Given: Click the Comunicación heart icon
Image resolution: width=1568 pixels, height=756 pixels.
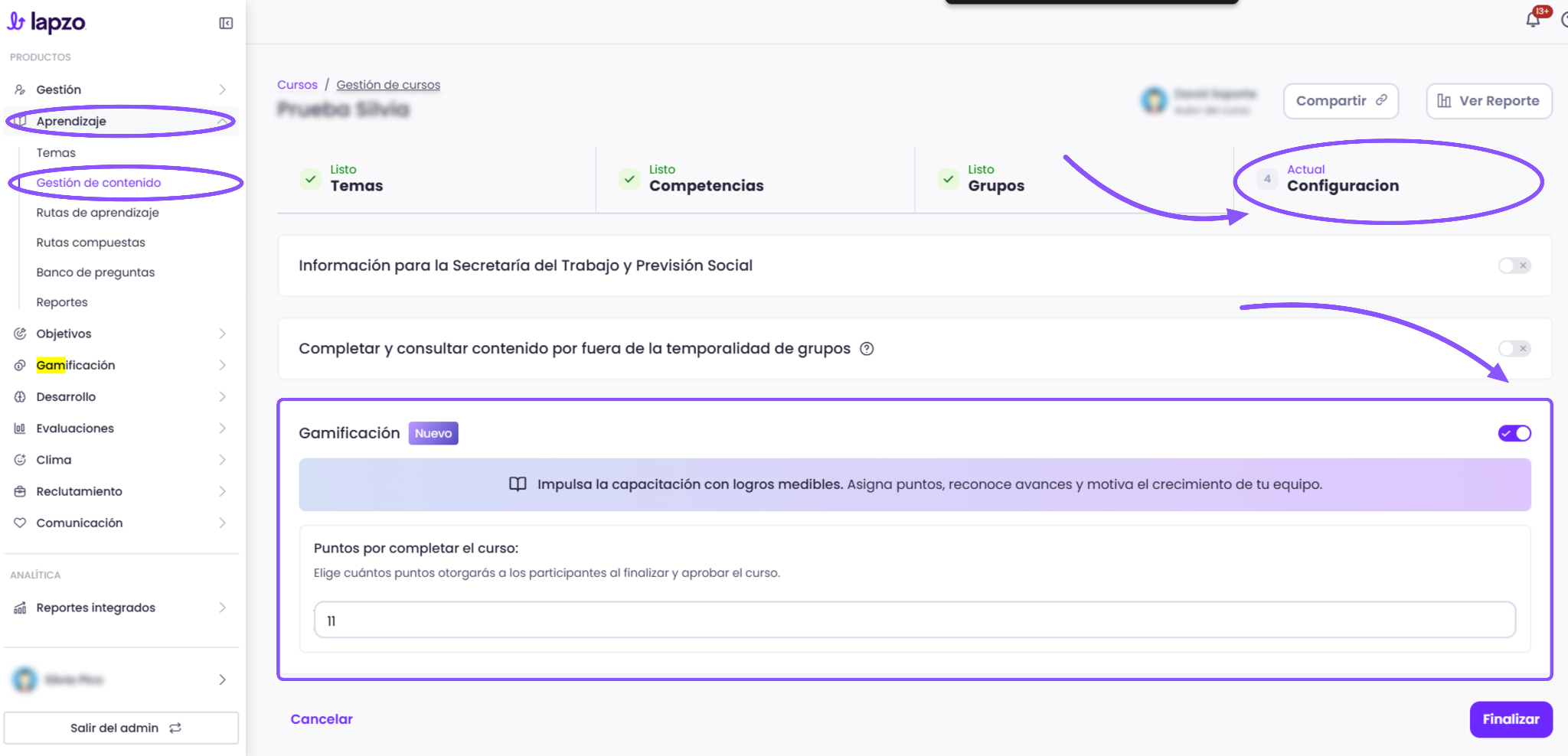Looking at the screenshot, I should [20, 523].
